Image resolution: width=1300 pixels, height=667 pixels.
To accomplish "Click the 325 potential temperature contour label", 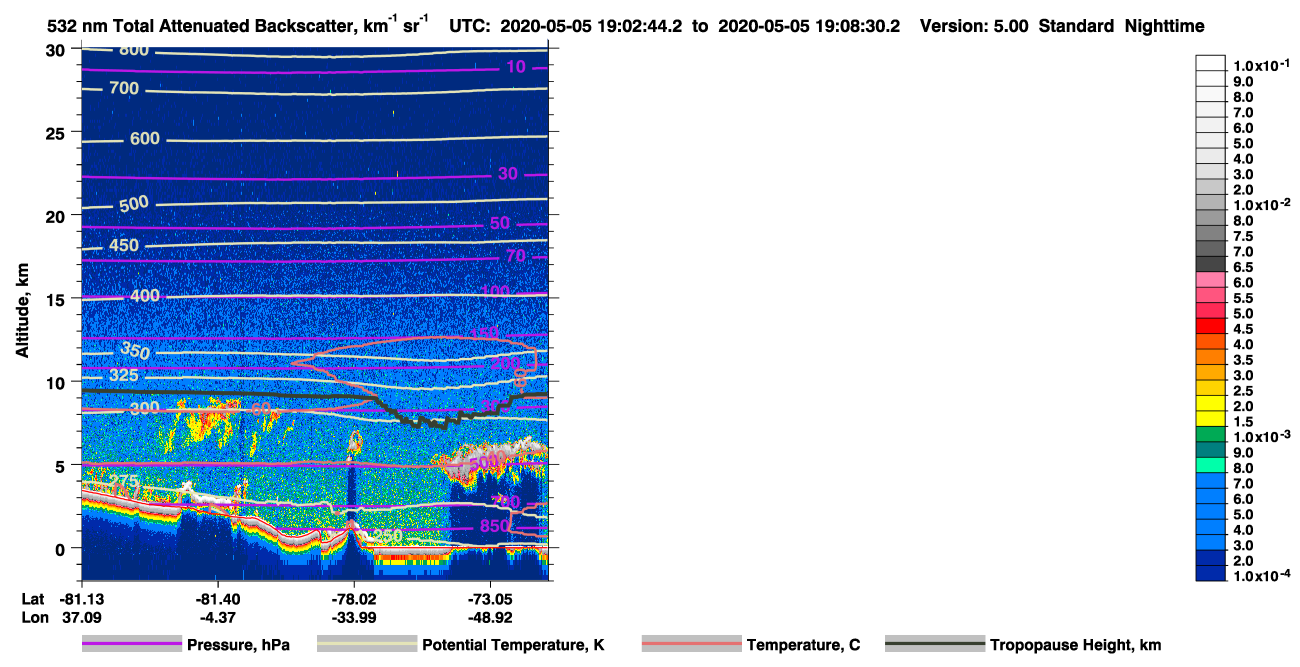I will pyautogui.click(x=125, y=375).
